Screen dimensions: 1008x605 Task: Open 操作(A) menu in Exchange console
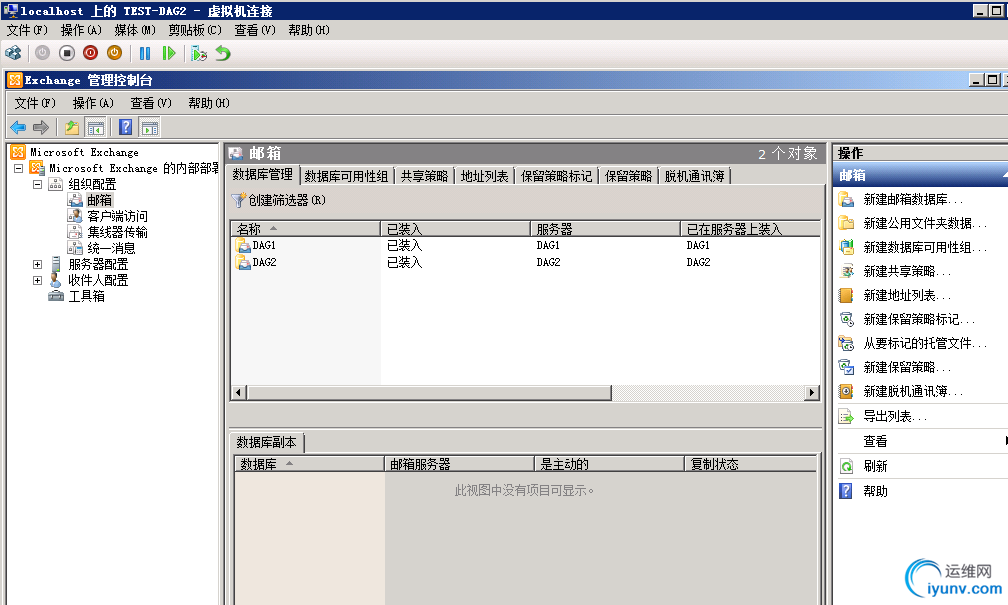coord(93,103)
